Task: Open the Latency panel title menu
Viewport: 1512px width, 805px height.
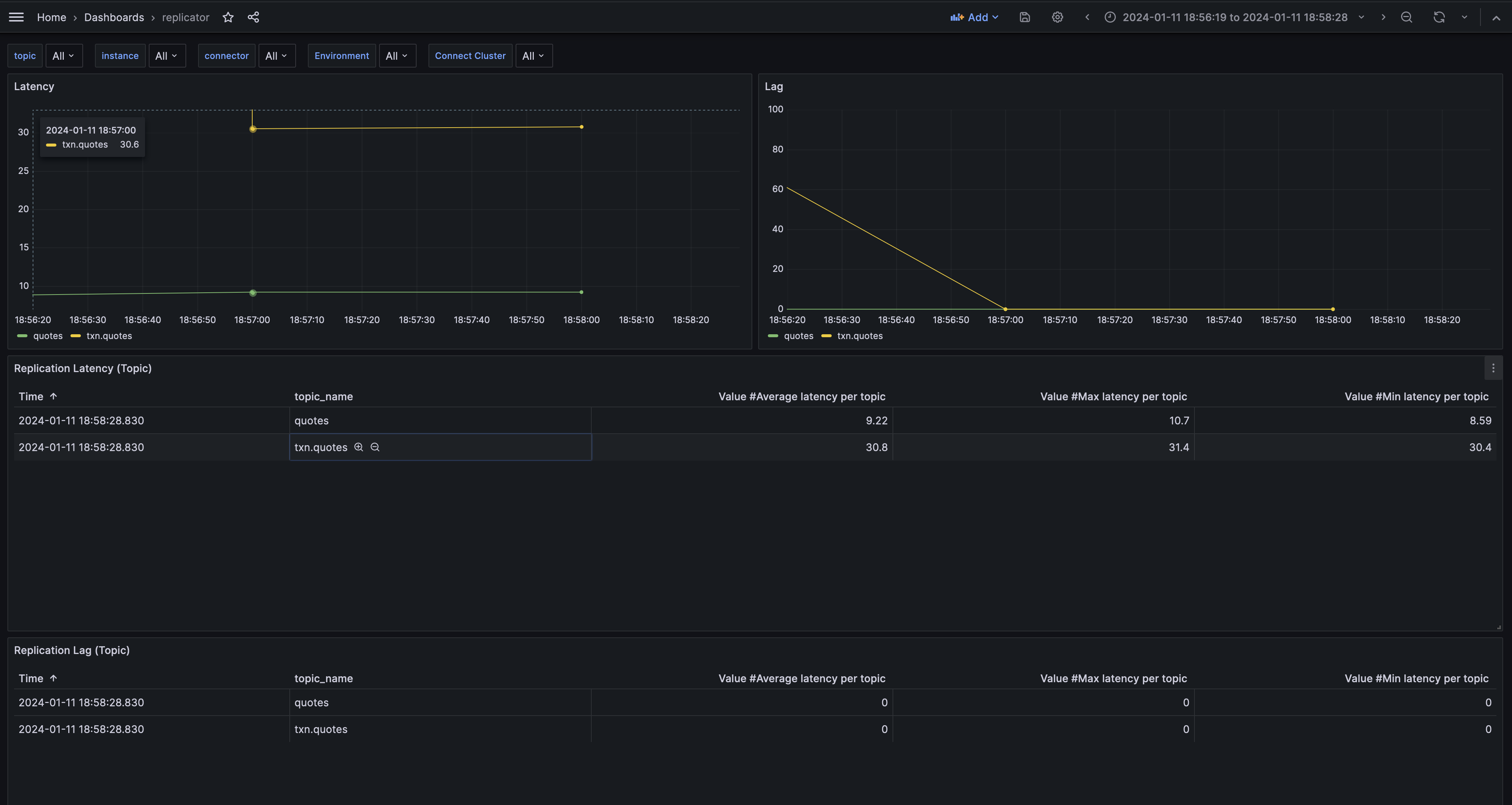Action: click(34, 86)
